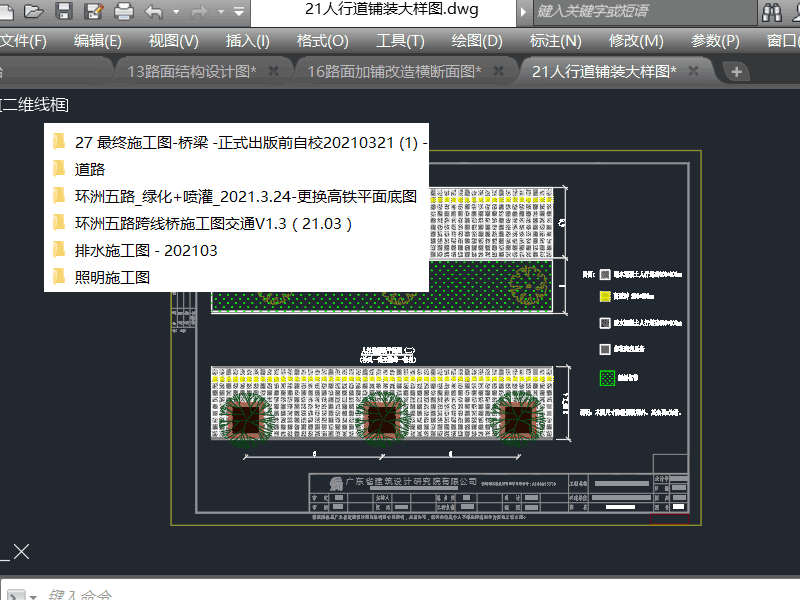Click the X close icon above command line
The image size is (800, 600).
[x=21, y=552]
